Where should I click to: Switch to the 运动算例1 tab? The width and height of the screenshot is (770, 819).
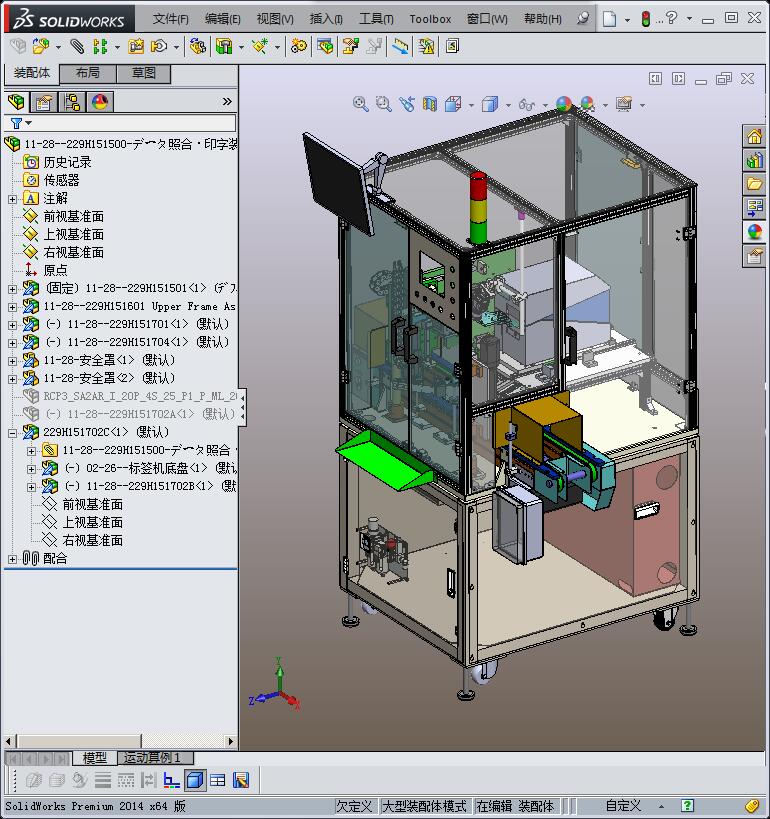point(156,757)
